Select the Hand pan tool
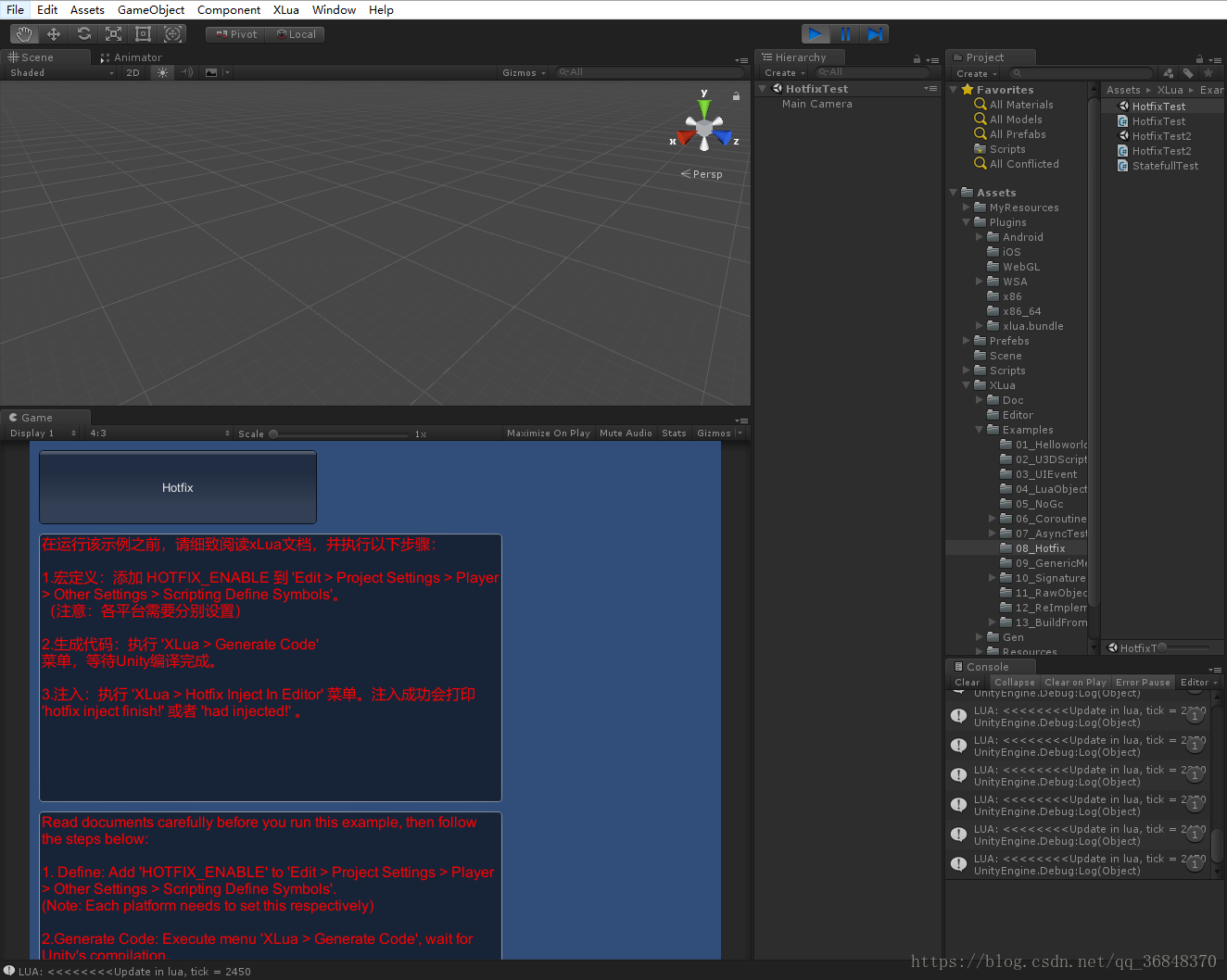 pos(24,33)
